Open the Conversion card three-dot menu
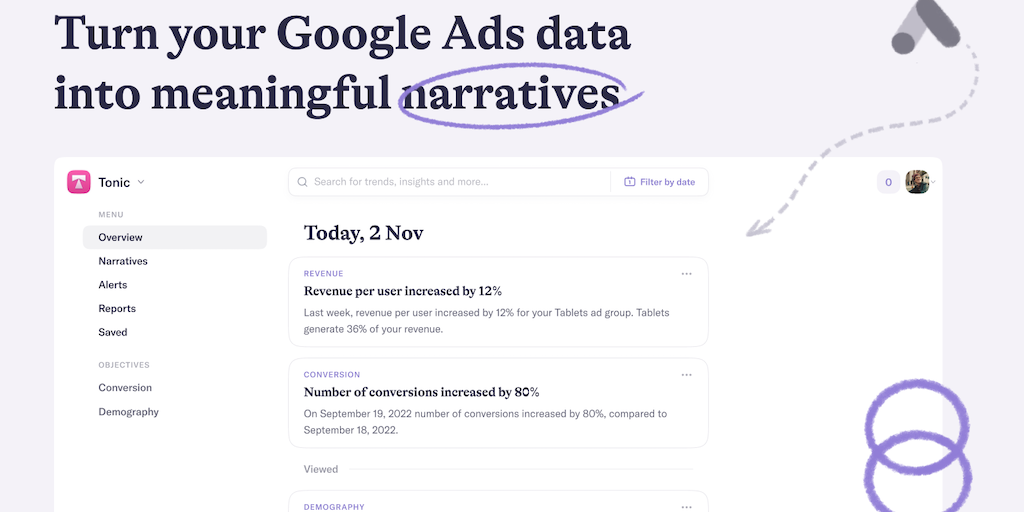This screenshot has width=1024, height=512. pyautogui.click(x=686, y=375)
